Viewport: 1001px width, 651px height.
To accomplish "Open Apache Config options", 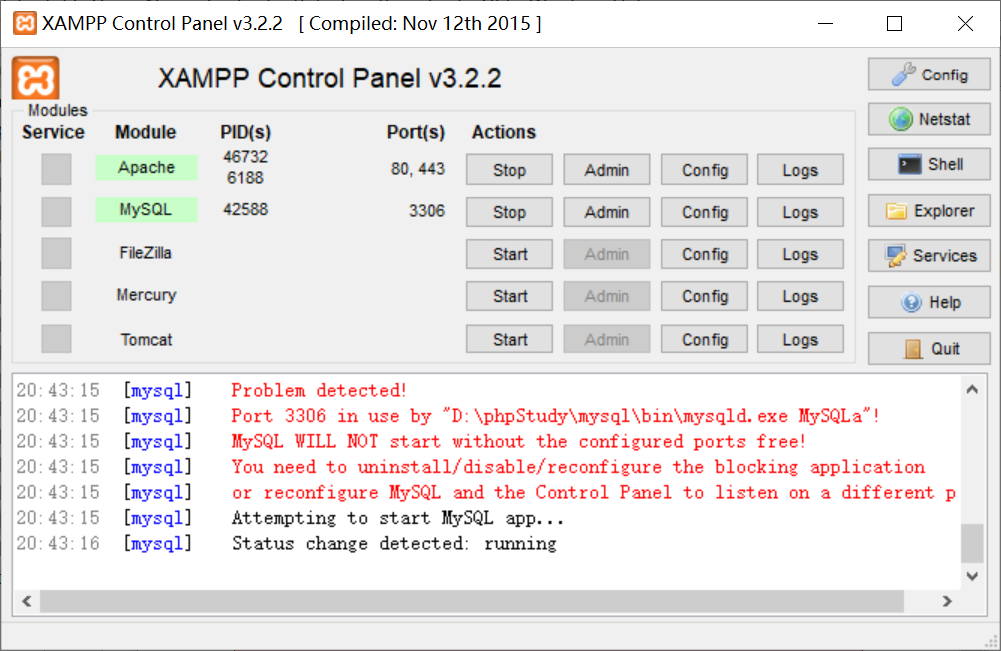I will (x=704, y=170).
